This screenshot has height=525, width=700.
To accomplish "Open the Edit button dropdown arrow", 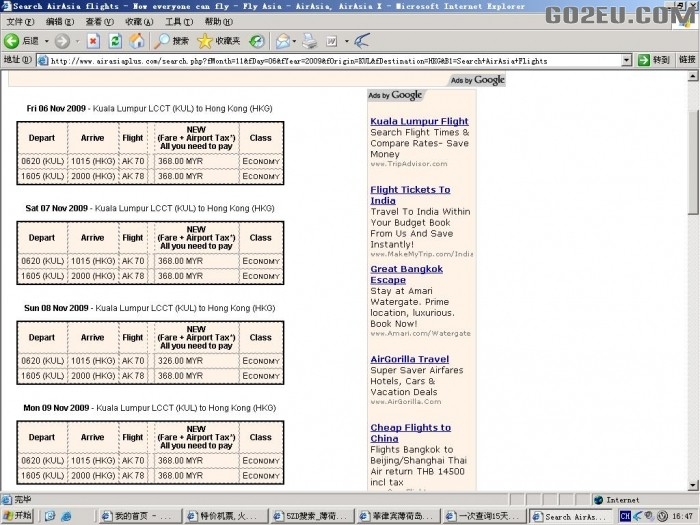I will [x=346, y=41].
